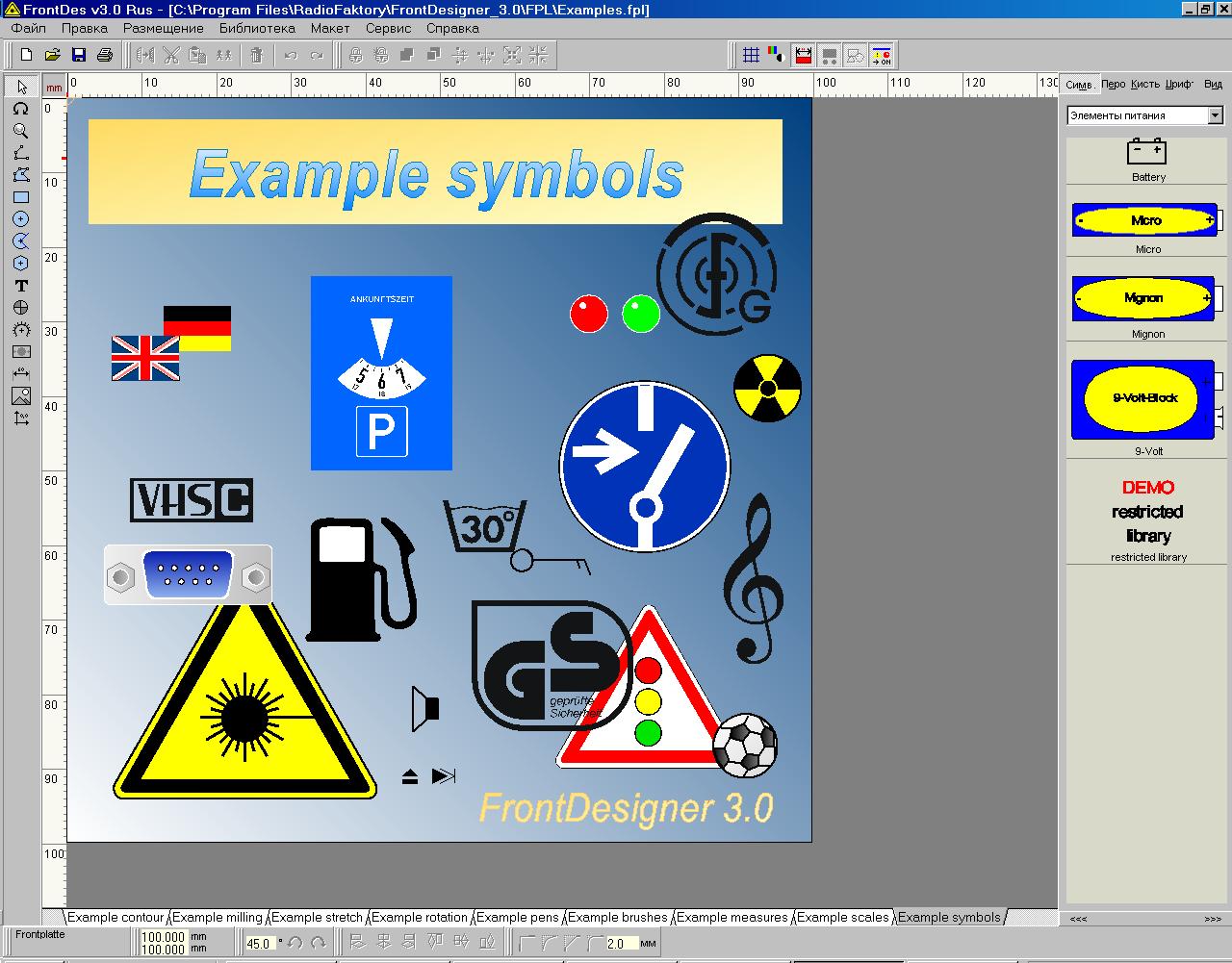The image size is (1232, 963).
Task: Save the file with the floppy disk icon
Action: click(x=79, y=55)
